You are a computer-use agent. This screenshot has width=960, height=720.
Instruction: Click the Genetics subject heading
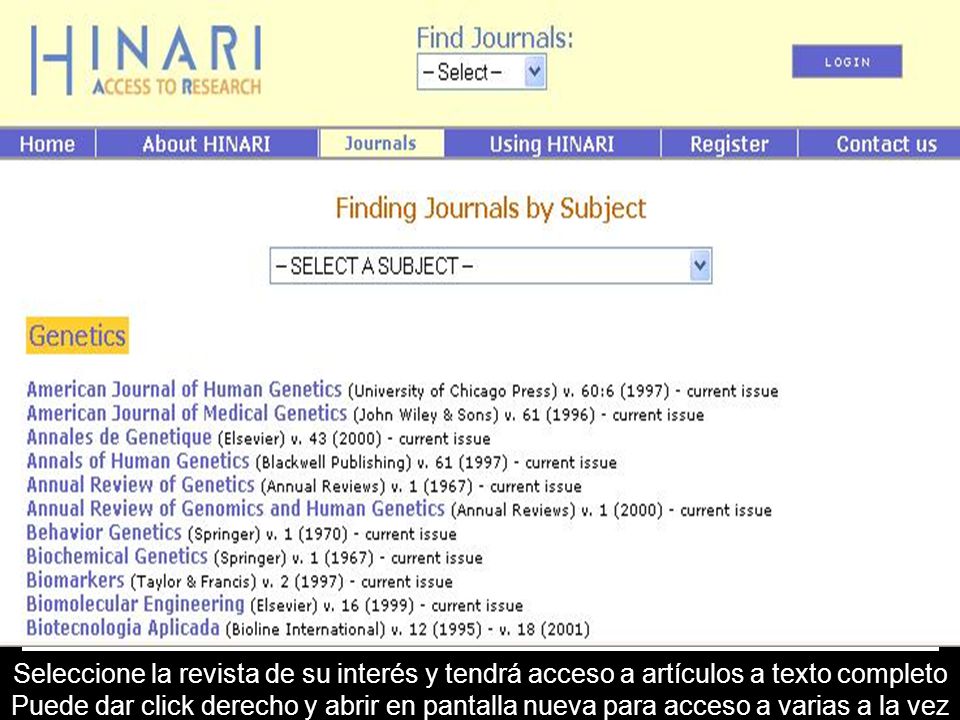coord(77,336)
